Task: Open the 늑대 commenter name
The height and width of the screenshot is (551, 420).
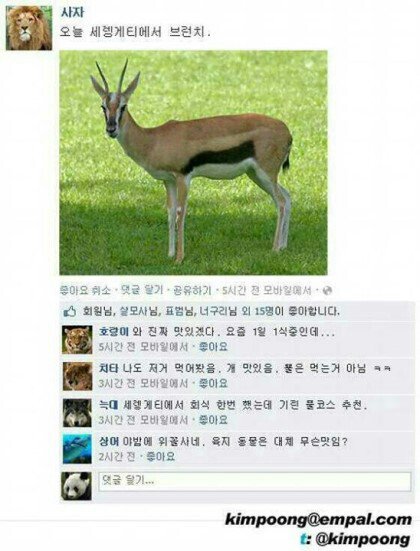Action: (109, 405)
